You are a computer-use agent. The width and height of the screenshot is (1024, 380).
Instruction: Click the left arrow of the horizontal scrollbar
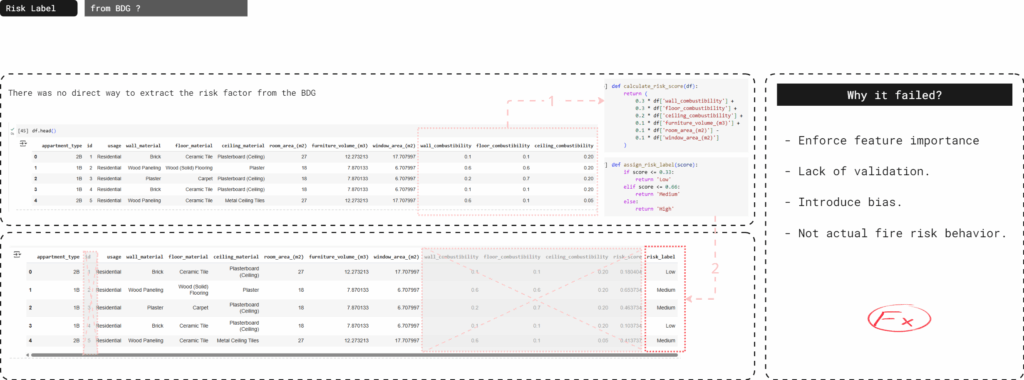coord(26,355)
